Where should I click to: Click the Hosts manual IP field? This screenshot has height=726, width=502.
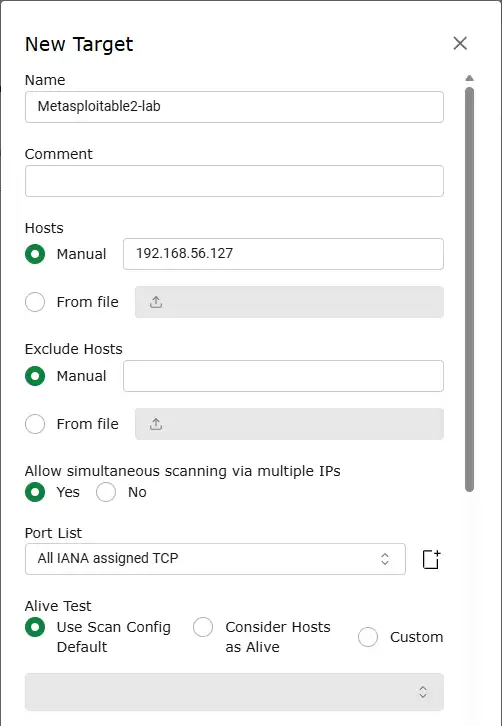[x=283, y=254]
